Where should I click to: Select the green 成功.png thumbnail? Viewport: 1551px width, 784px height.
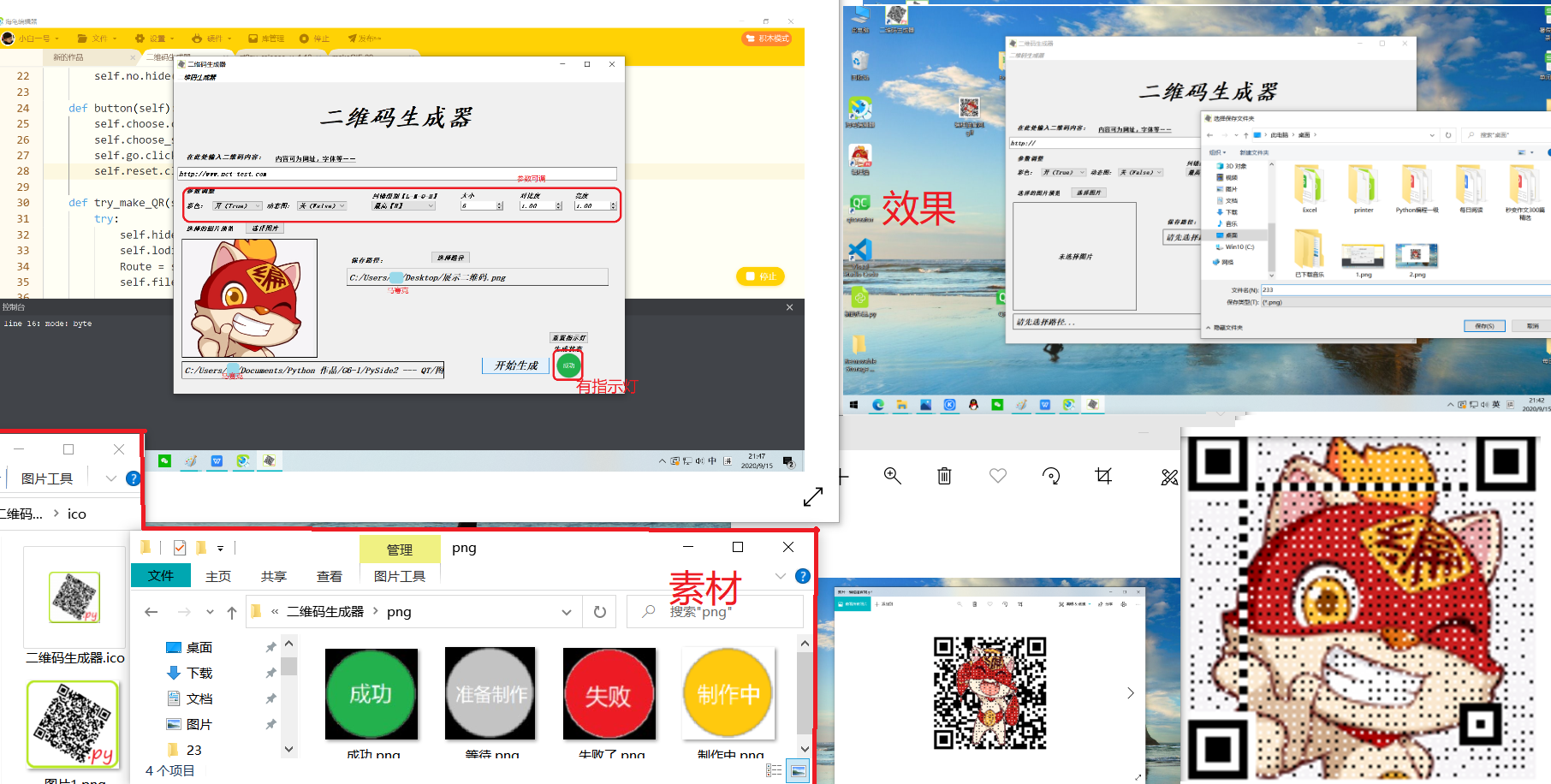(x=371, y=693)
